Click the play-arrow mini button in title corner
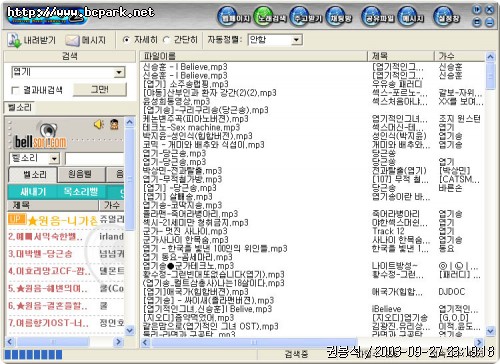 pos(477,10)
